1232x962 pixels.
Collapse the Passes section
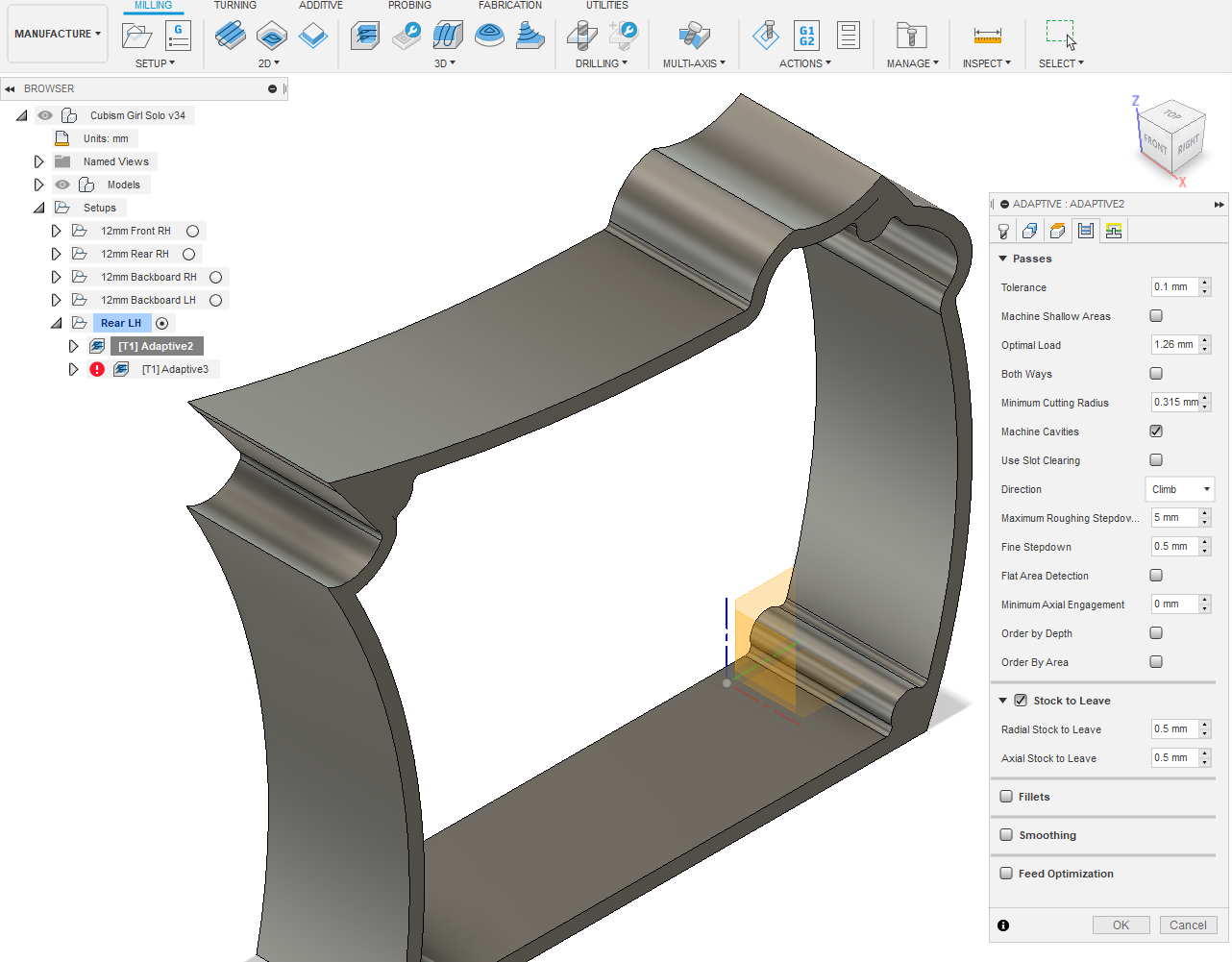click(1002, 259)
